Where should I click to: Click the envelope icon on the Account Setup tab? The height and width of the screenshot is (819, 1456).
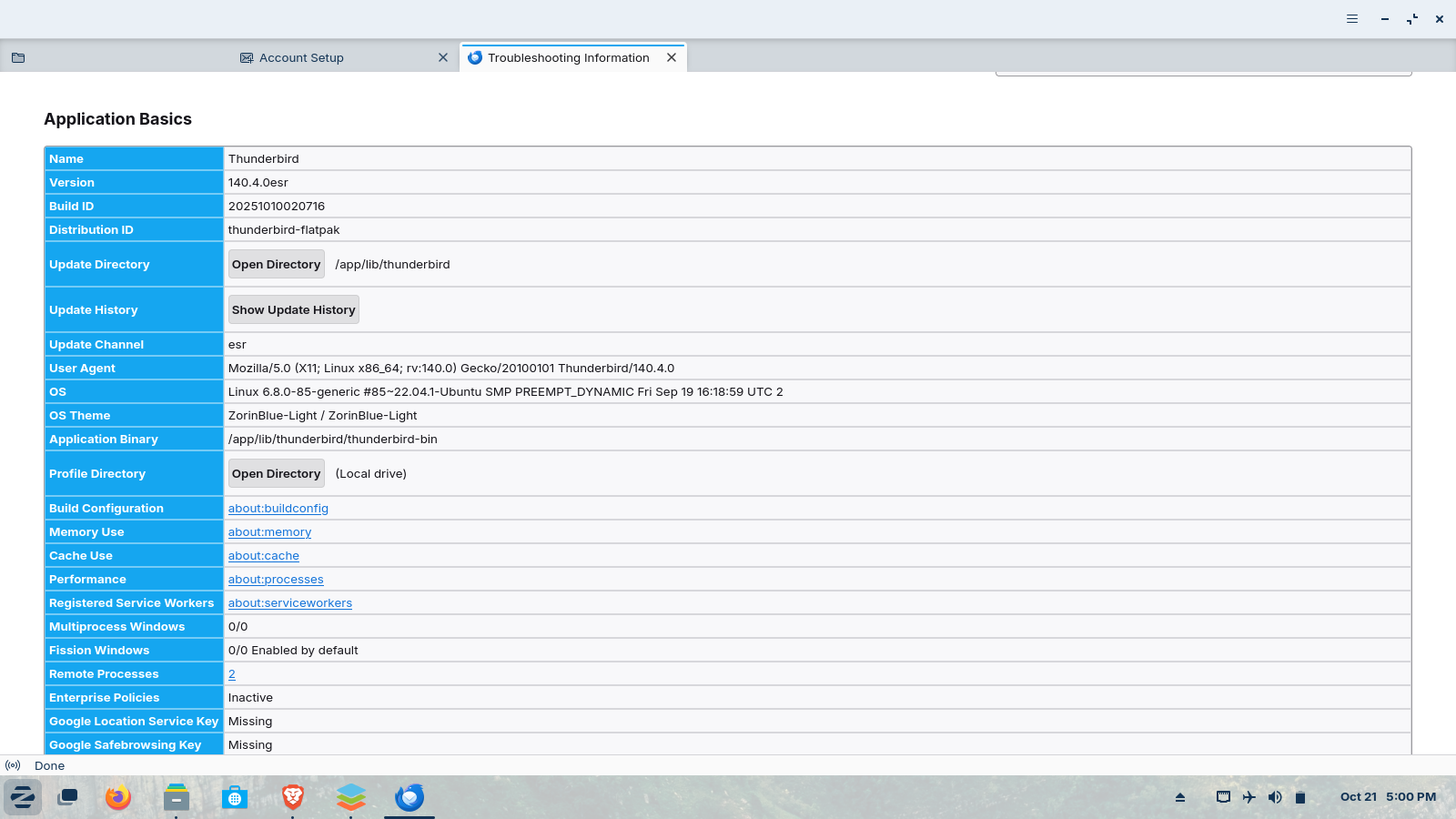pyautogui.click(x=247, y=57)
